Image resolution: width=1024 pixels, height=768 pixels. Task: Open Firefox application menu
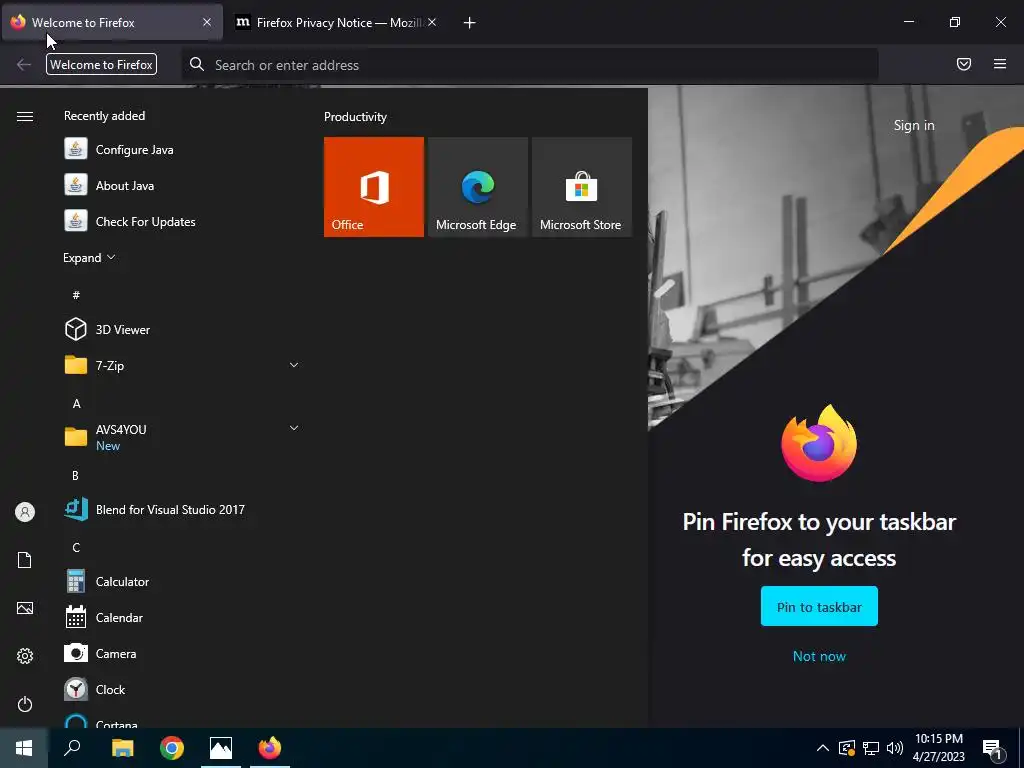[999, 64]
